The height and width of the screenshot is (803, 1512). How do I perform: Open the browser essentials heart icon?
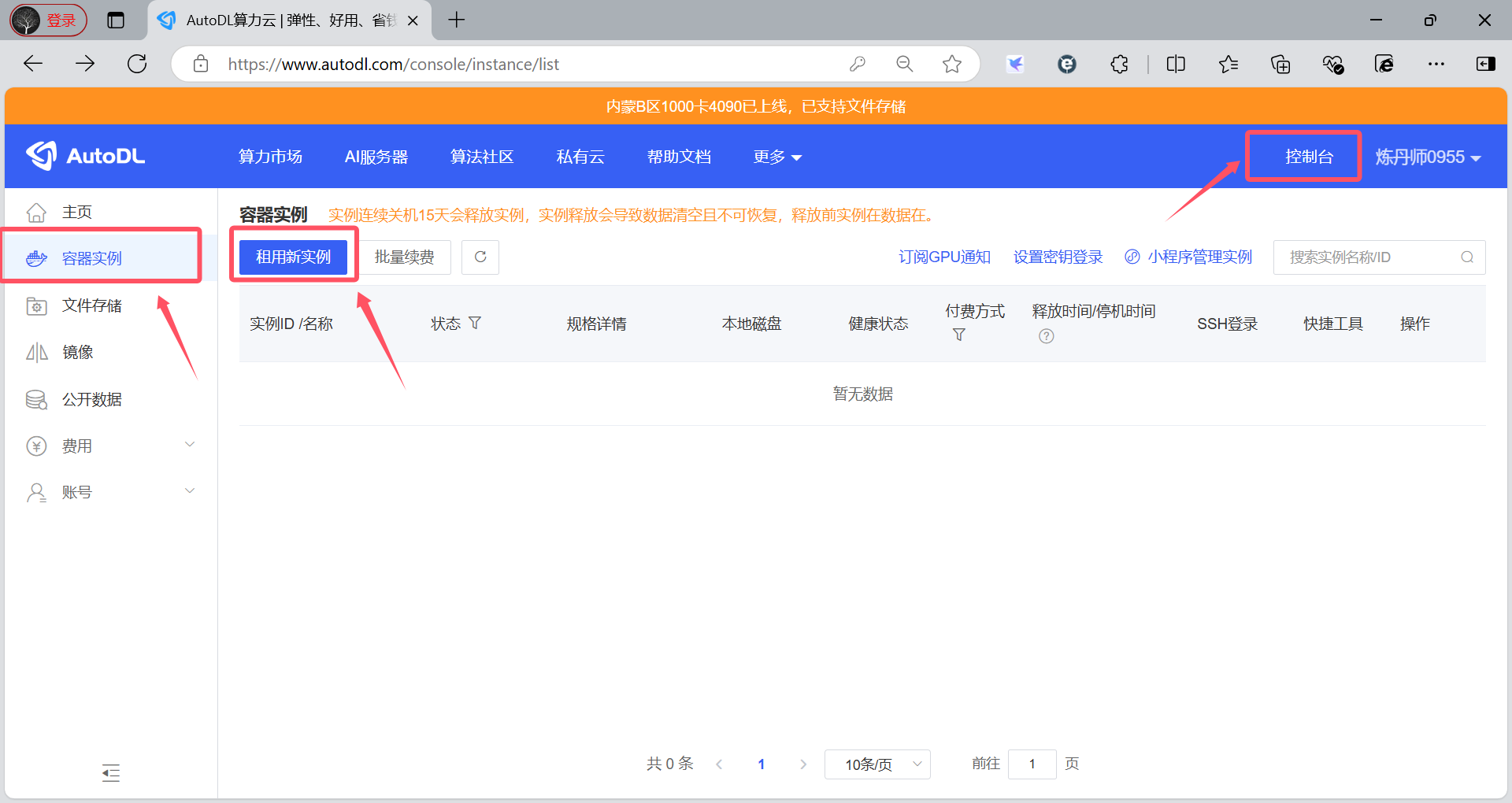click(1332, 64)
